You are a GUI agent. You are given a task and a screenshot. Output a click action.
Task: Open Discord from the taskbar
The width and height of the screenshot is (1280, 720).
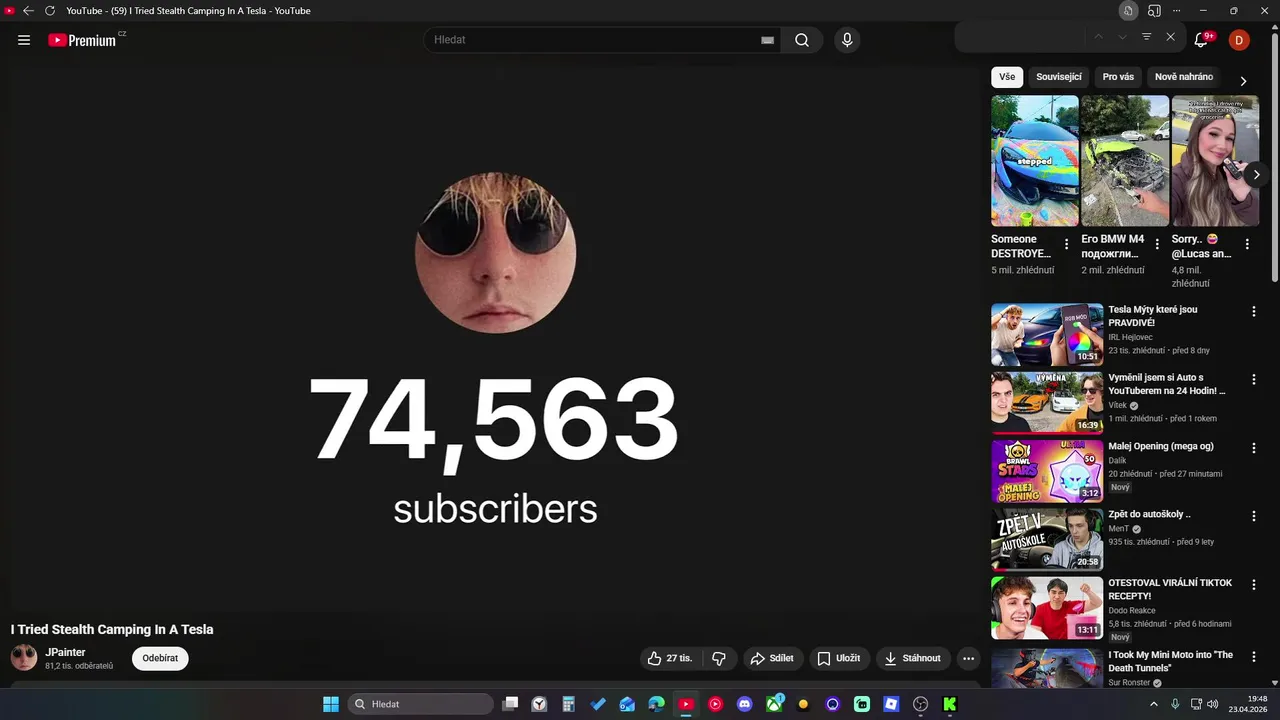pos(744,704)
